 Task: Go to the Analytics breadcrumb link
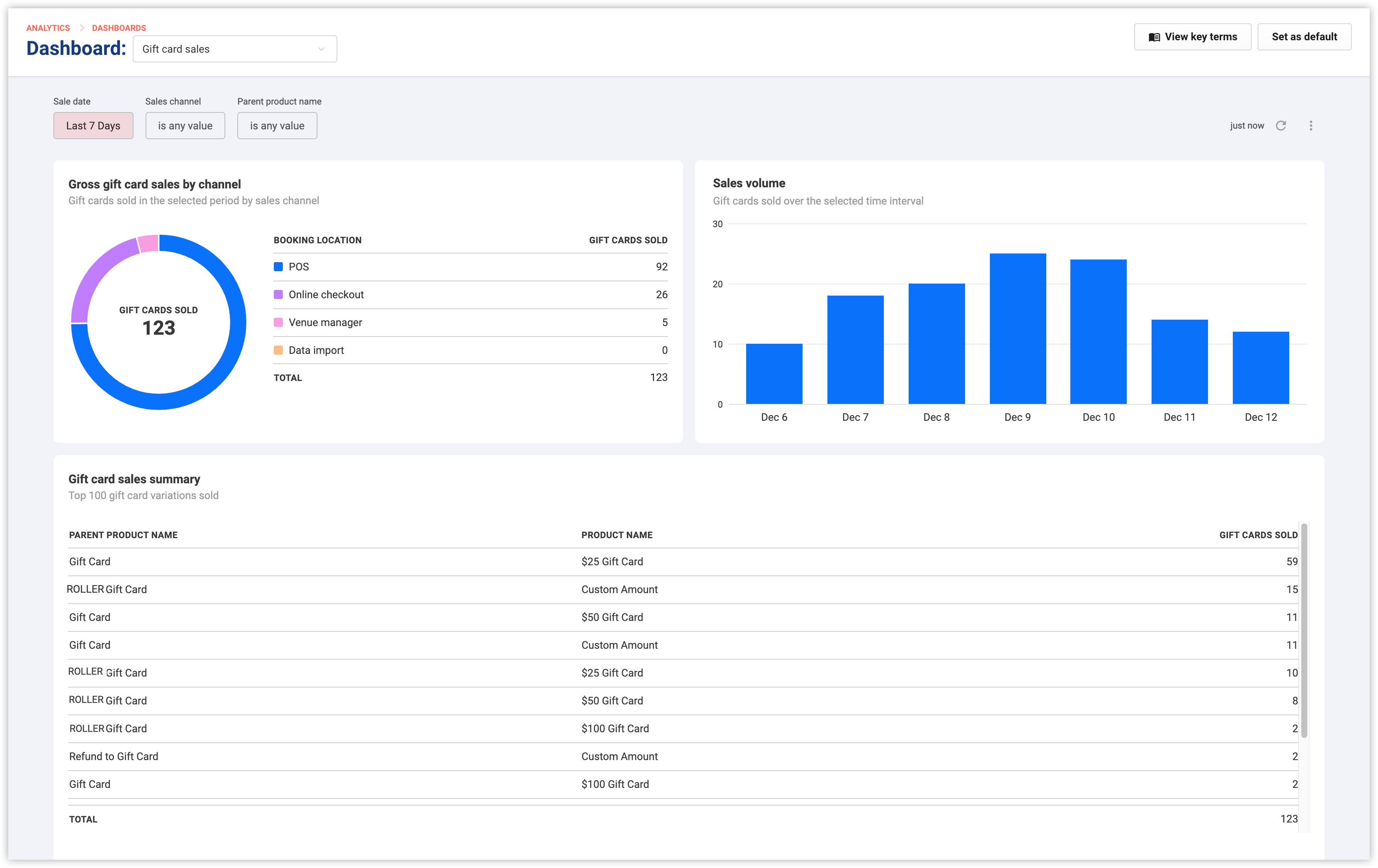[x=48, y=28]
